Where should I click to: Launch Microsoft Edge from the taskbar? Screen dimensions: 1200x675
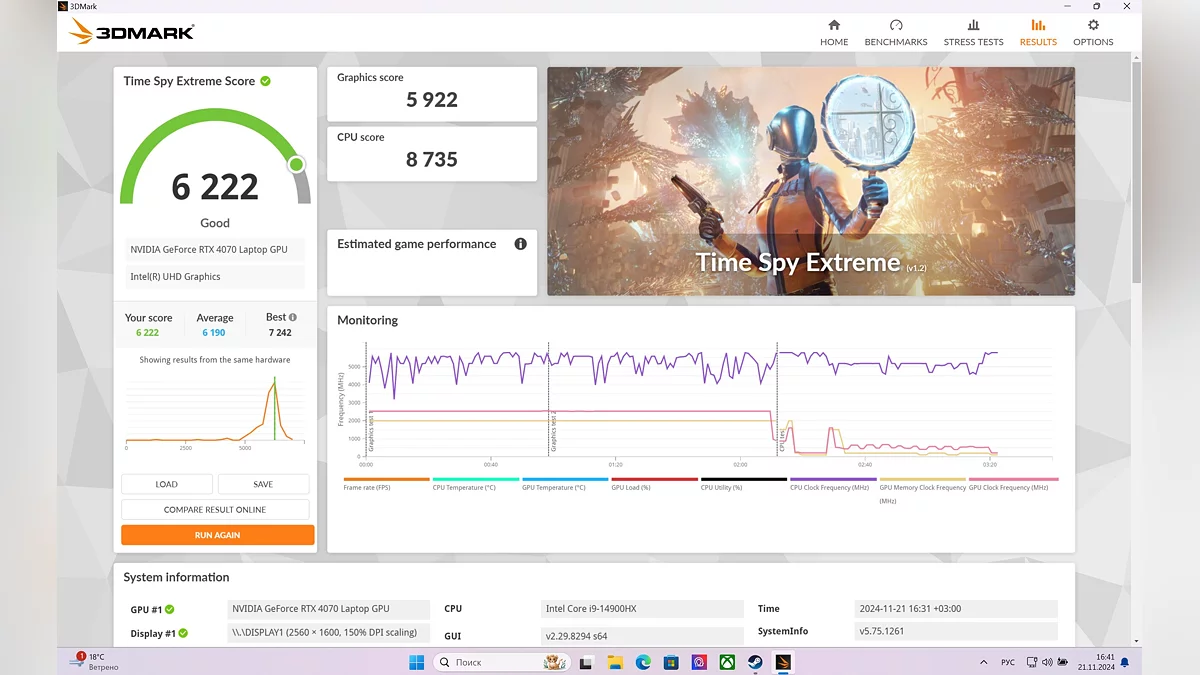(643, 662)
